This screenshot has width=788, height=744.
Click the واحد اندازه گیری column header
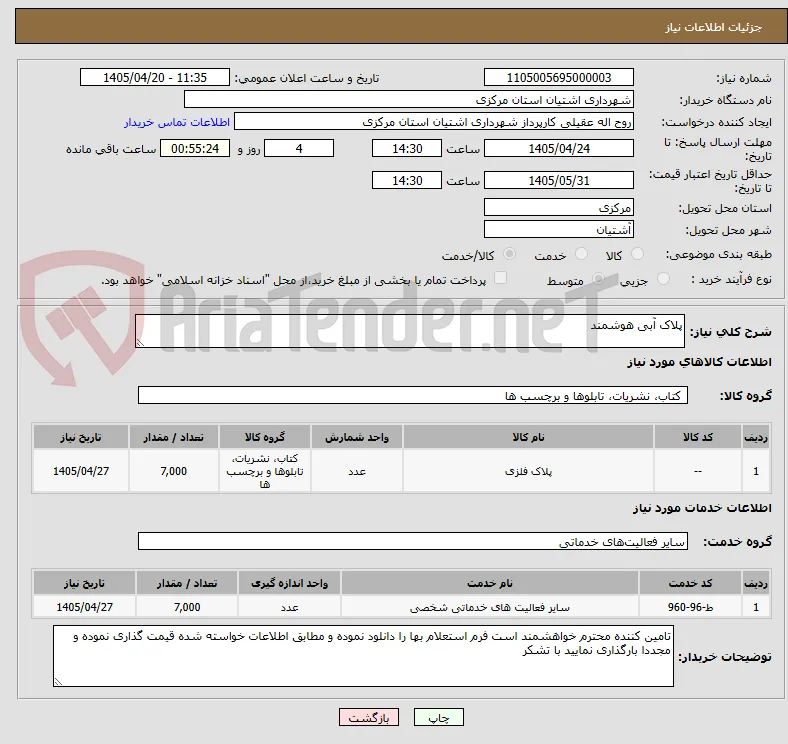coord(289,583)
